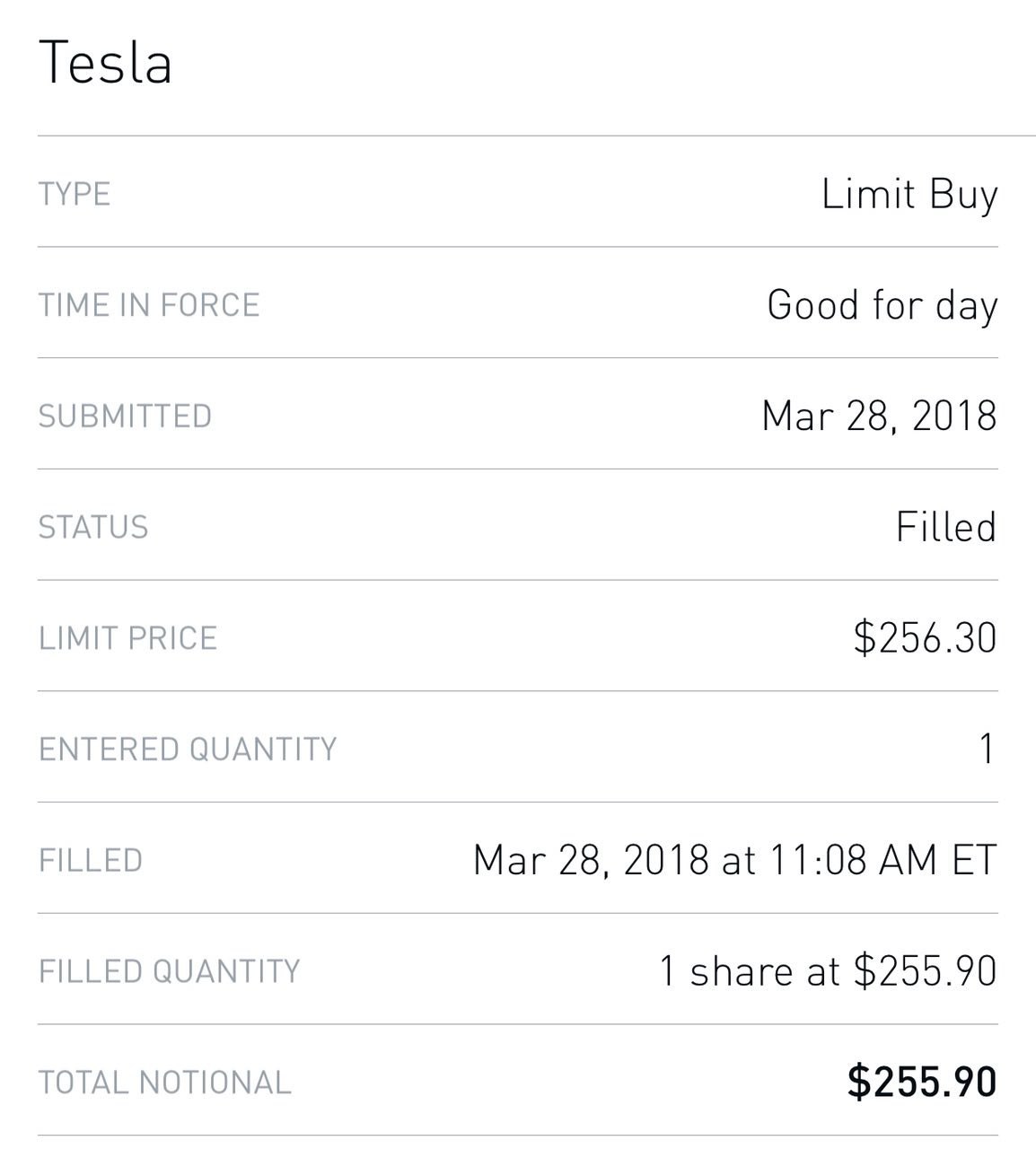Select the FILLED row label
The height and width of the screenshot is (1149, 1036).
(x=91, y=861)
